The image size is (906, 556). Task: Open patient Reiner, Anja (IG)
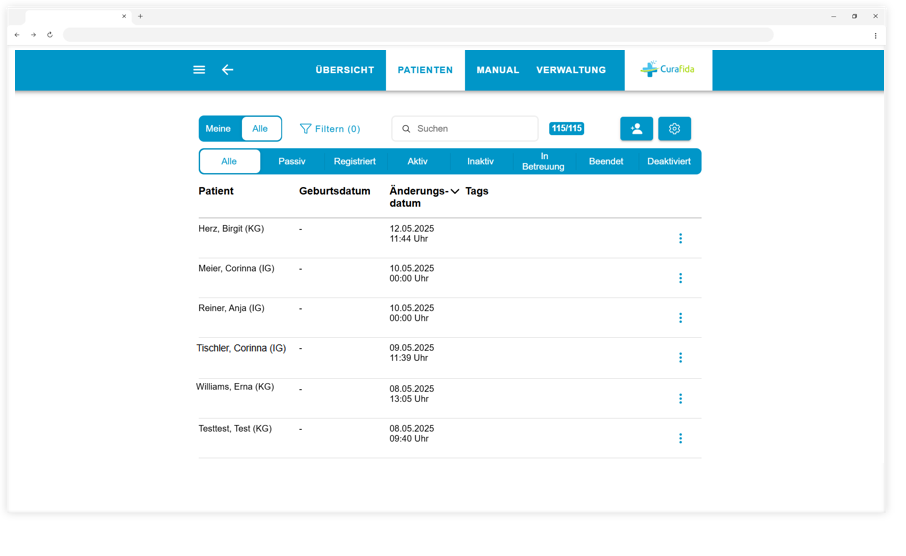231,309
